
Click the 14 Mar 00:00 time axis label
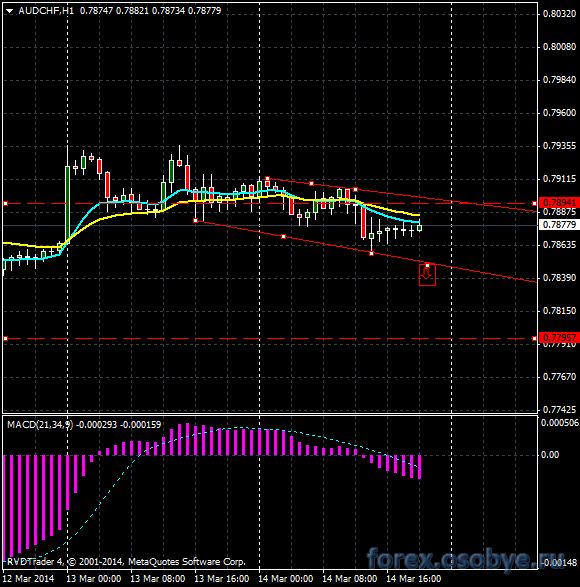(285, 579)
